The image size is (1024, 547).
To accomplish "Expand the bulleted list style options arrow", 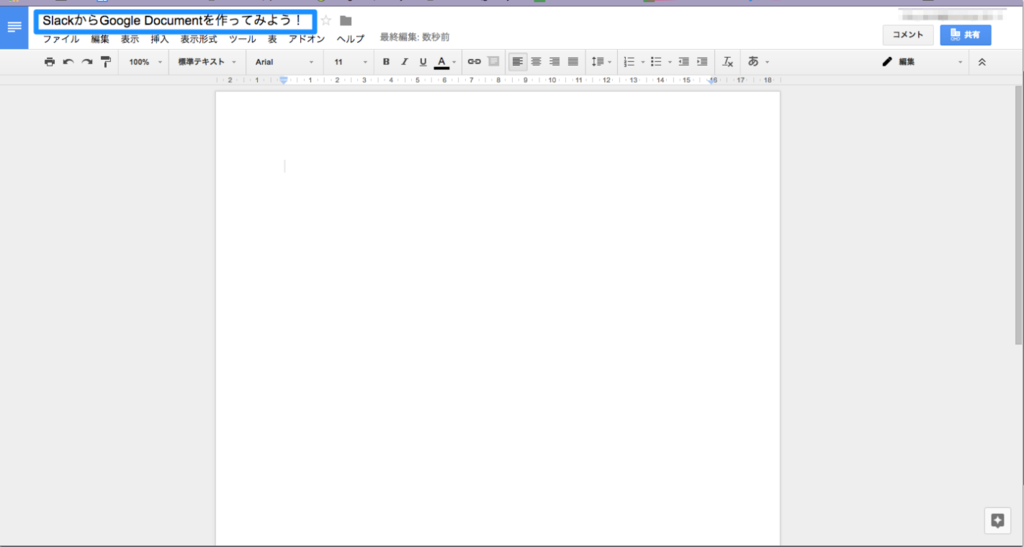I will click(669, 62).
